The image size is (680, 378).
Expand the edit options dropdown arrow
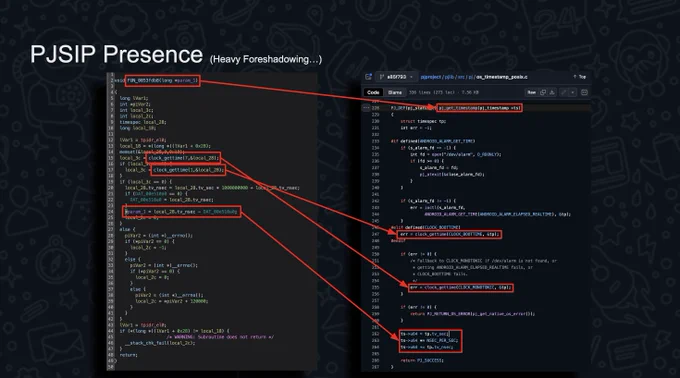573,92
